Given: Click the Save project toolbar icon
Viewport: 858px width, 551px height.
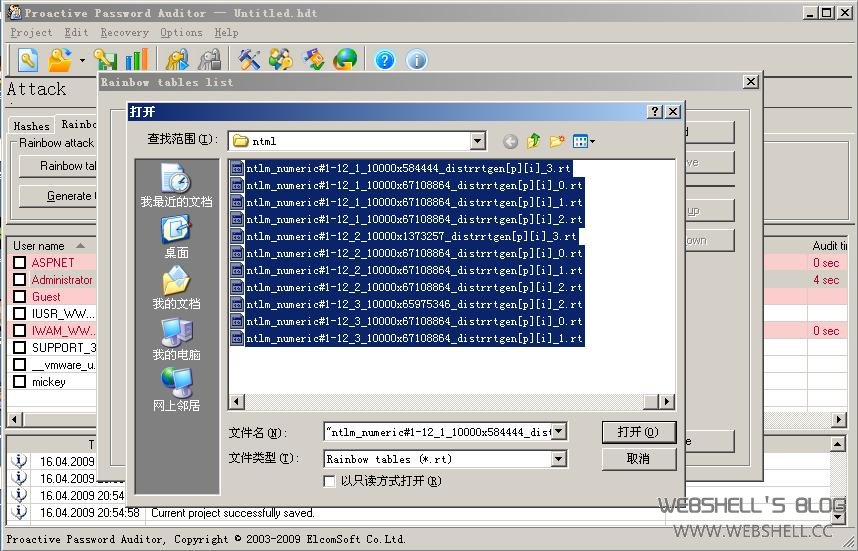Looking at the screenshot, I should click(105, 60).
